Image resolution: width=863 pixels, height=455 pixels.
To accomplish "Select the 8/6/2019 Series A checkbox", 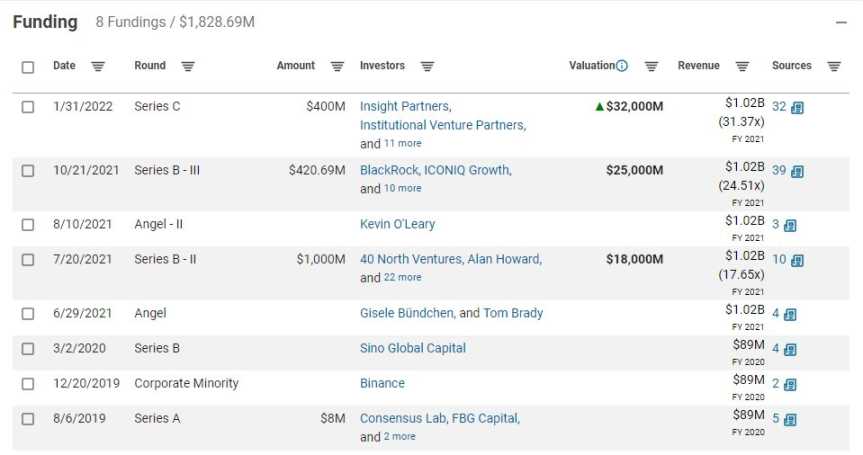I will pos(28,419).
